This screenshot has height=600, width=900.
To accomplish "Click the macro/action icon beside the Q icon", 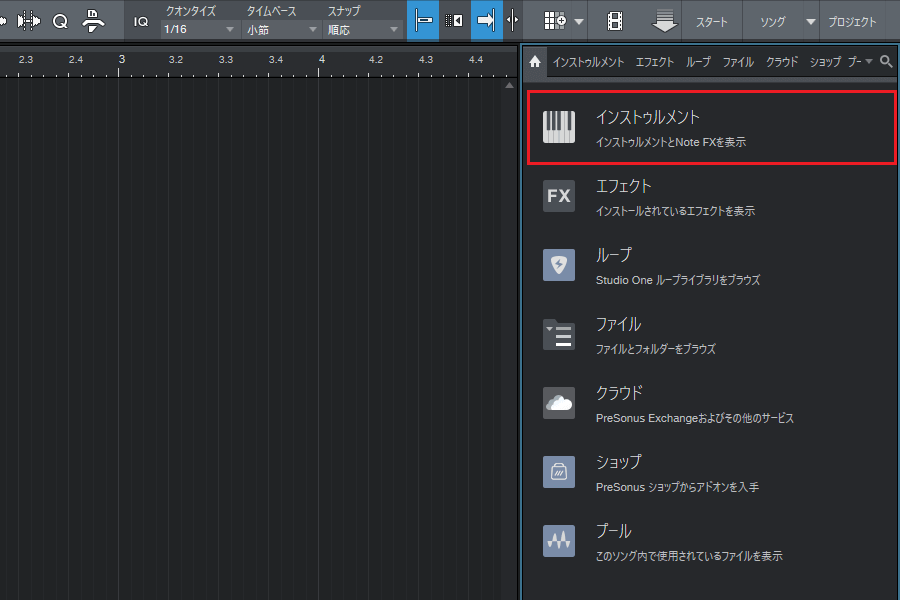I will (93, 21).
